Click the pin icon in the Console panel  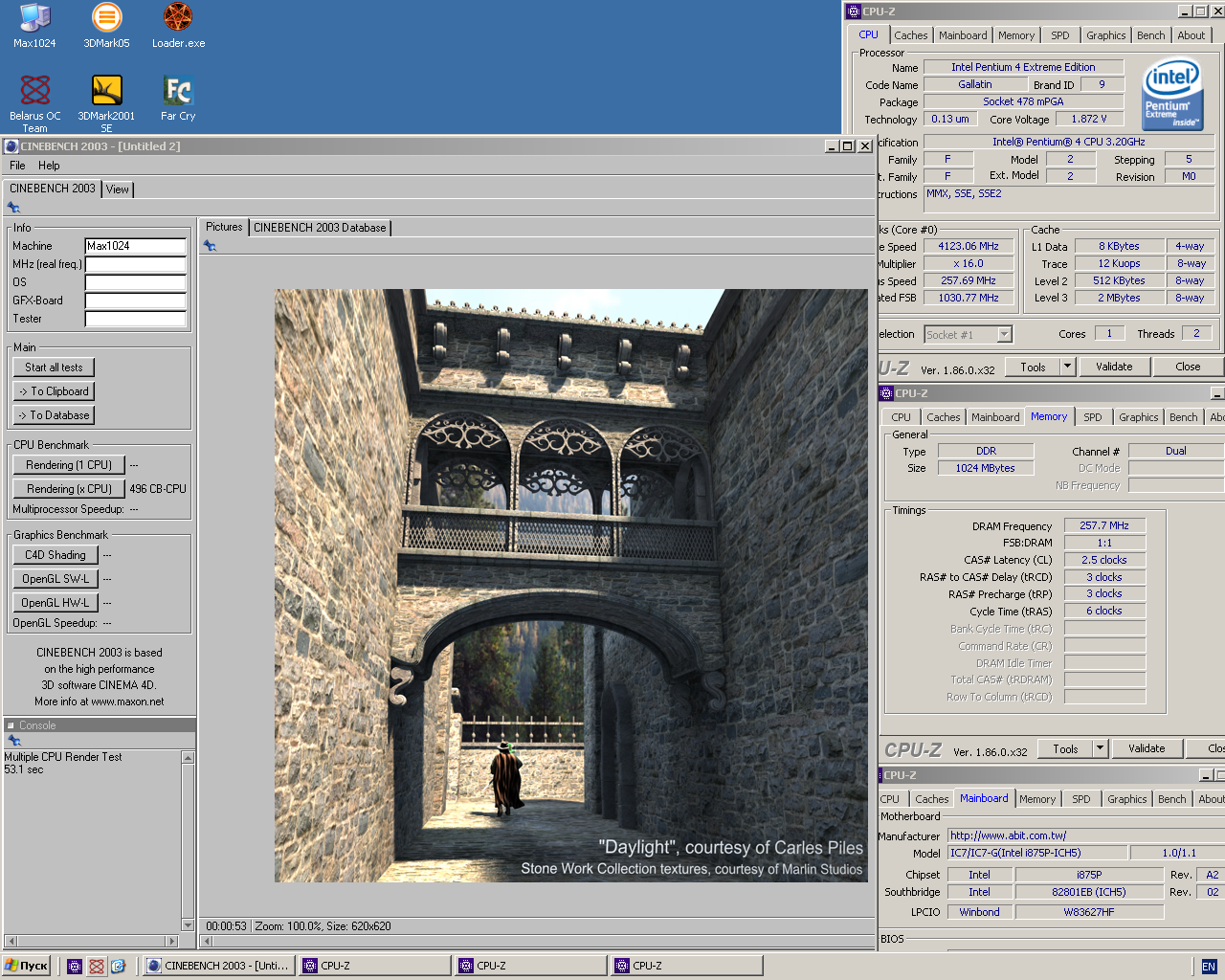pos(13,740)
